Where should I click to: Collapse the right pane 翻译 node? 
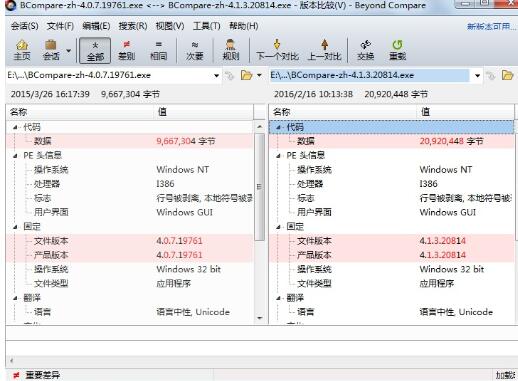pos(278,298)
